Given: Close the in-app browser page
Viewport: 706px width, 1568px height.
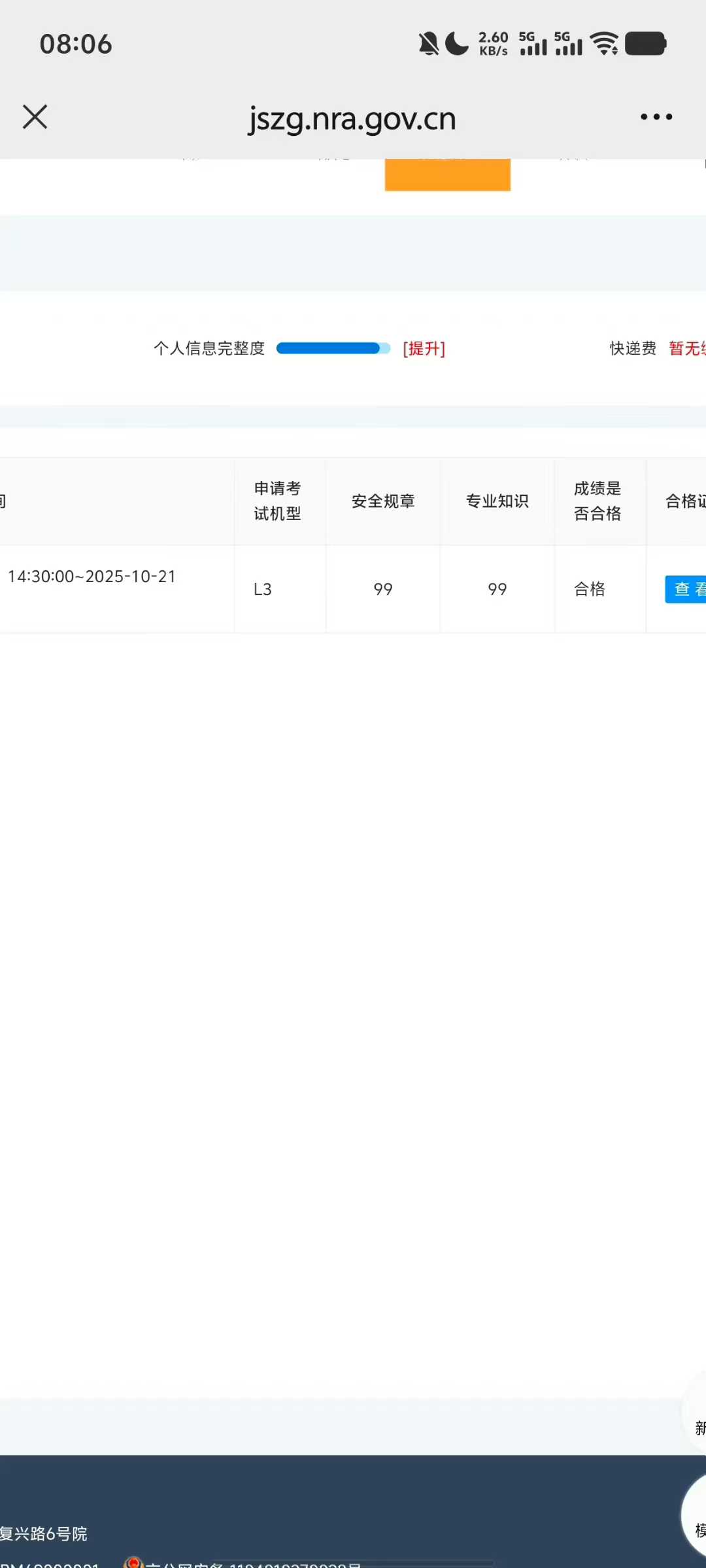Looking at the screenshot, I should 35,118.
